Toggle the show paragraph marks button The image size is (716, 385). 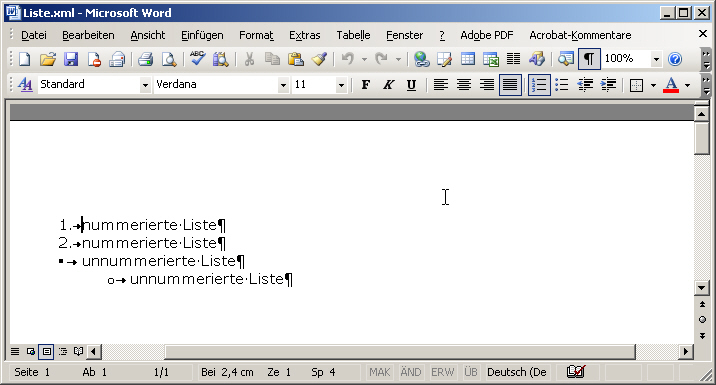589,59
